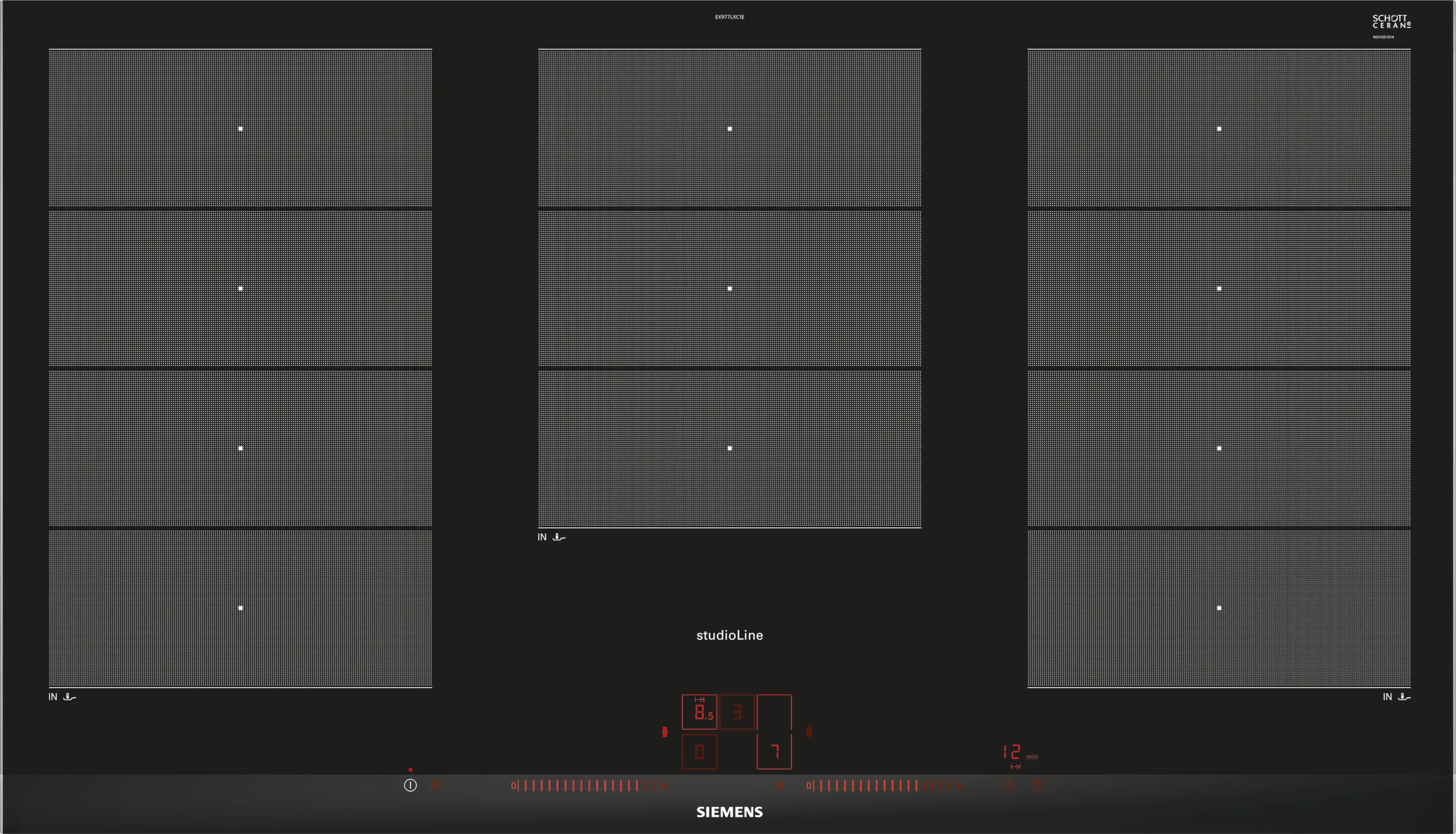Select the cooking zone showing 8.5
This screenshot has height=834, width=1456.
click(699, 712)
